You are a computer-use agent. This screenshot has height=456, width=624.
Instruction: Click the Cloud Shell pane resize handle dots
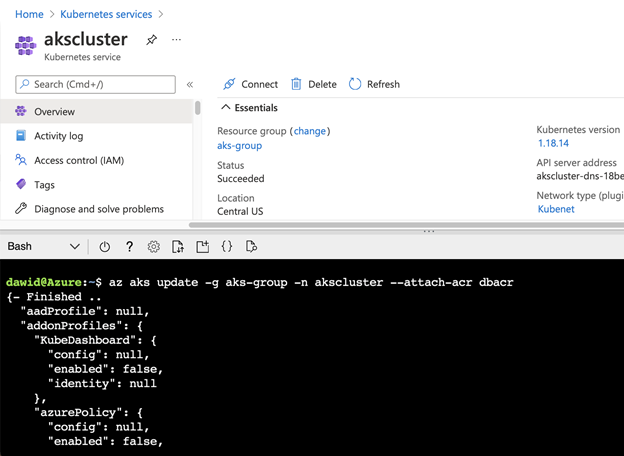click(429, 231)
